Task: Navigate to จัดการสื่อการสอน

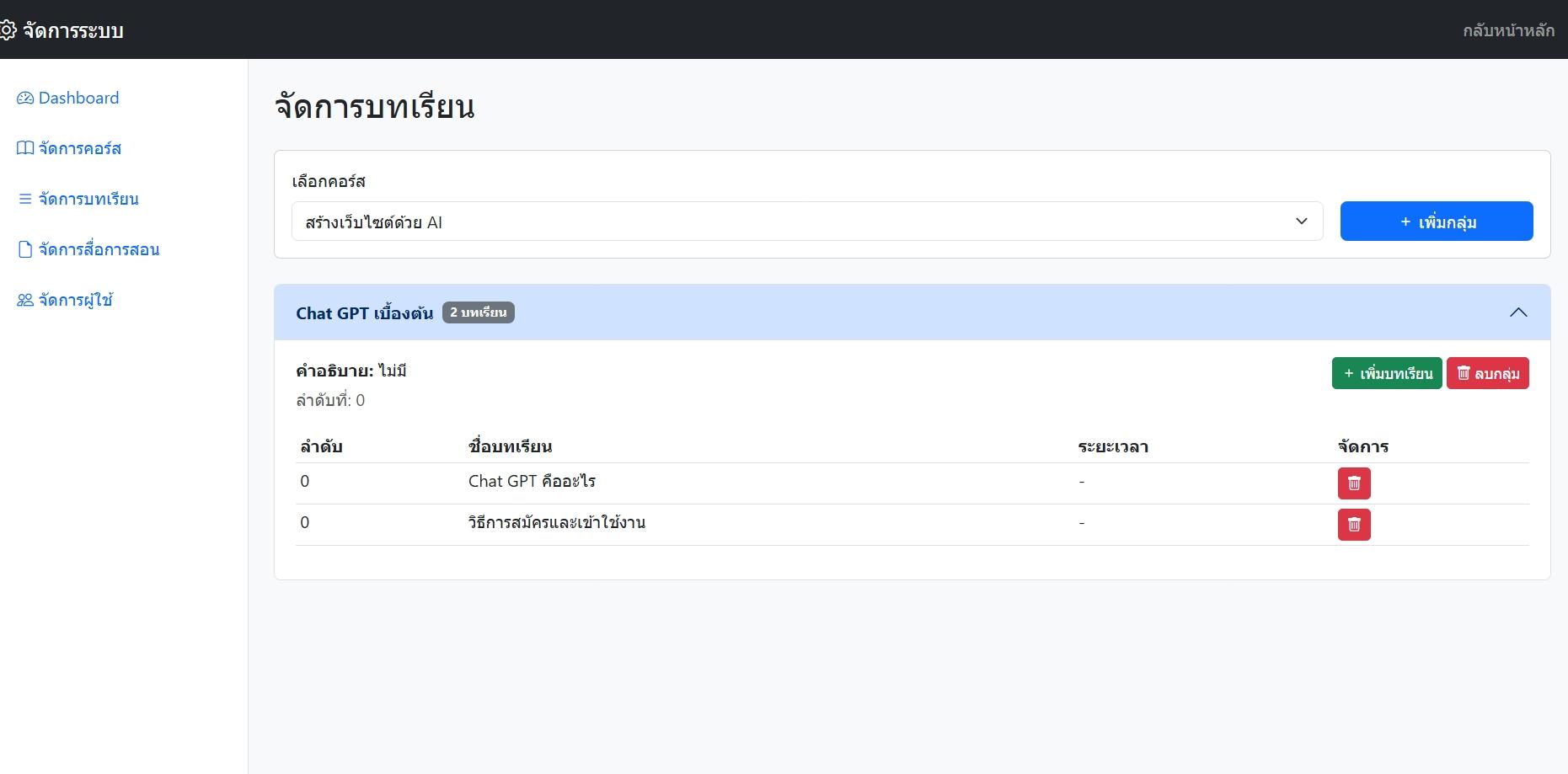Action: (88, 249)
